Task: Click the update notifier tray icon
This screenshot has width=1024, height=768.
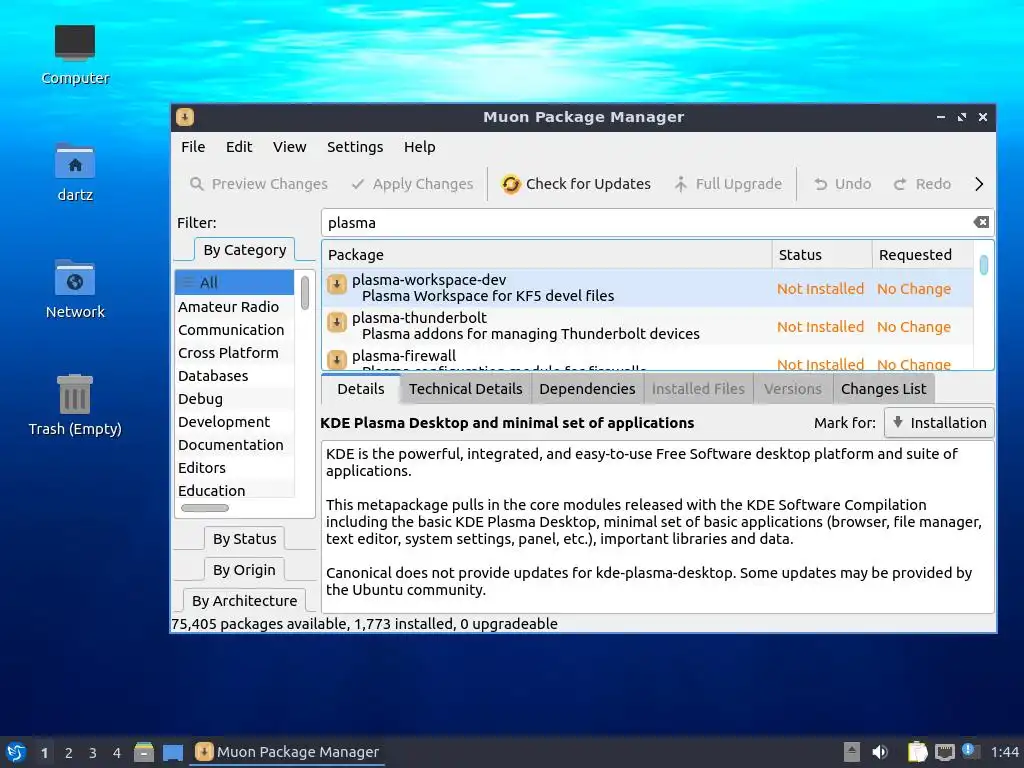Action: [x=970, y=751]
